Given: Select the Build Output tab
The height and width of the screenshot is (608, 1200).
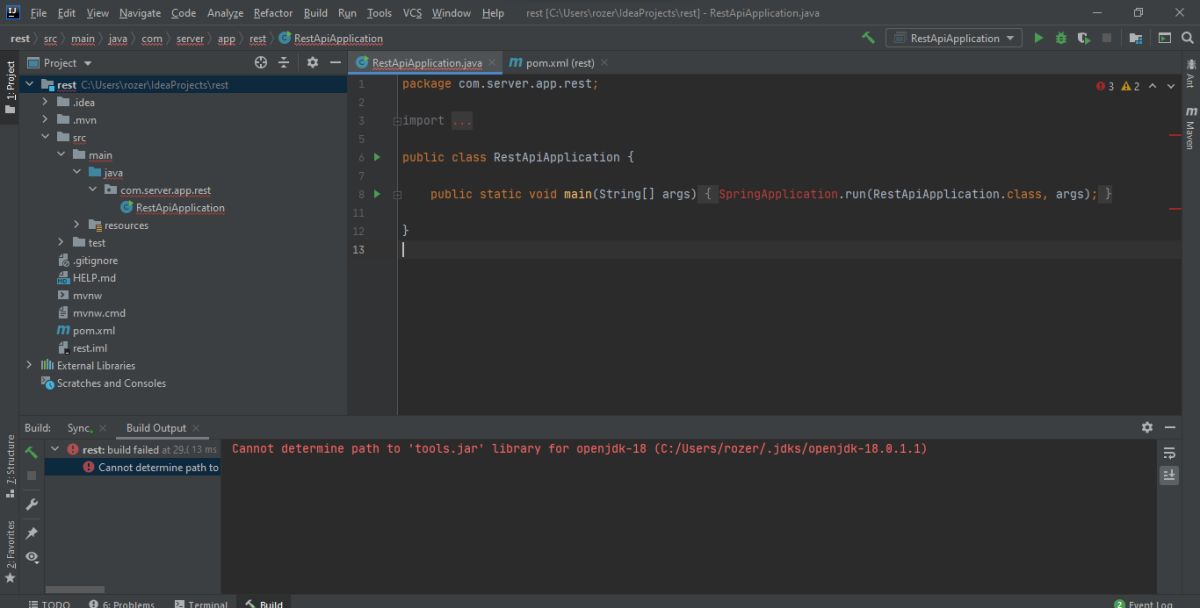Looking at the screenshot, I should click(156, 428).
